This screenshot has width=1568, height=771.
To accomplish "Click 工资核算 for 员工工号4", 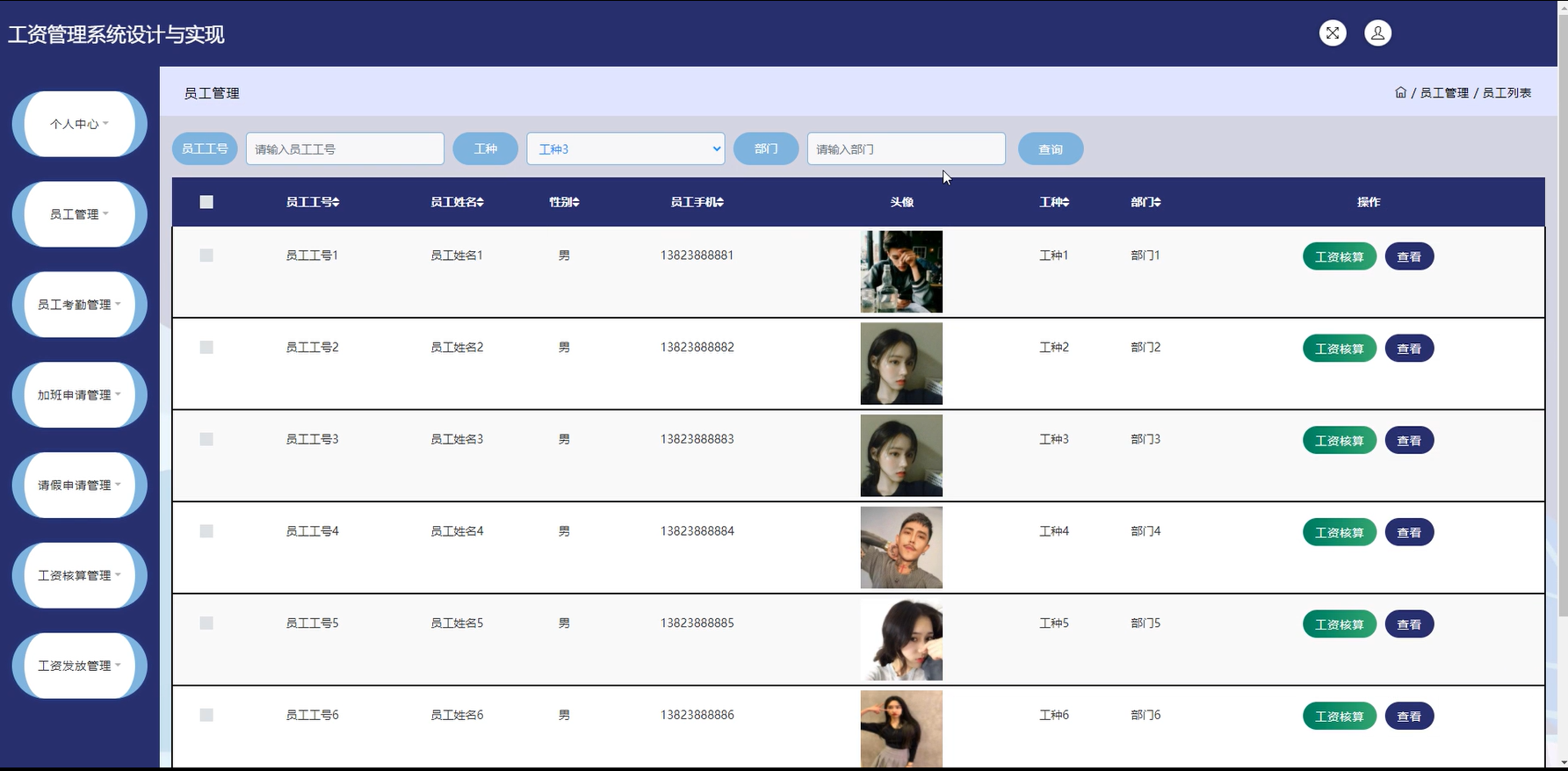I will point(1340,532).
